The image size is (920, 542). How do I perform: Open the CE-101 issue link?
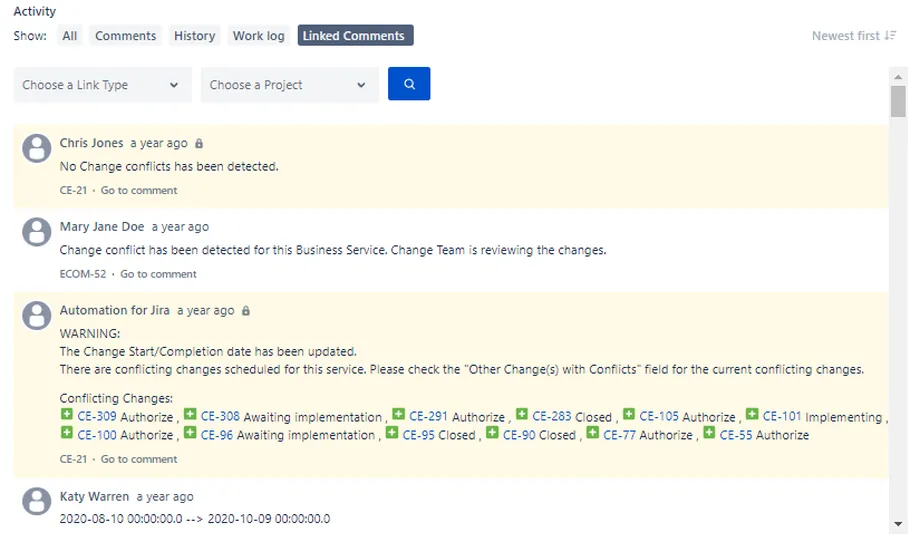coord(782,416)
